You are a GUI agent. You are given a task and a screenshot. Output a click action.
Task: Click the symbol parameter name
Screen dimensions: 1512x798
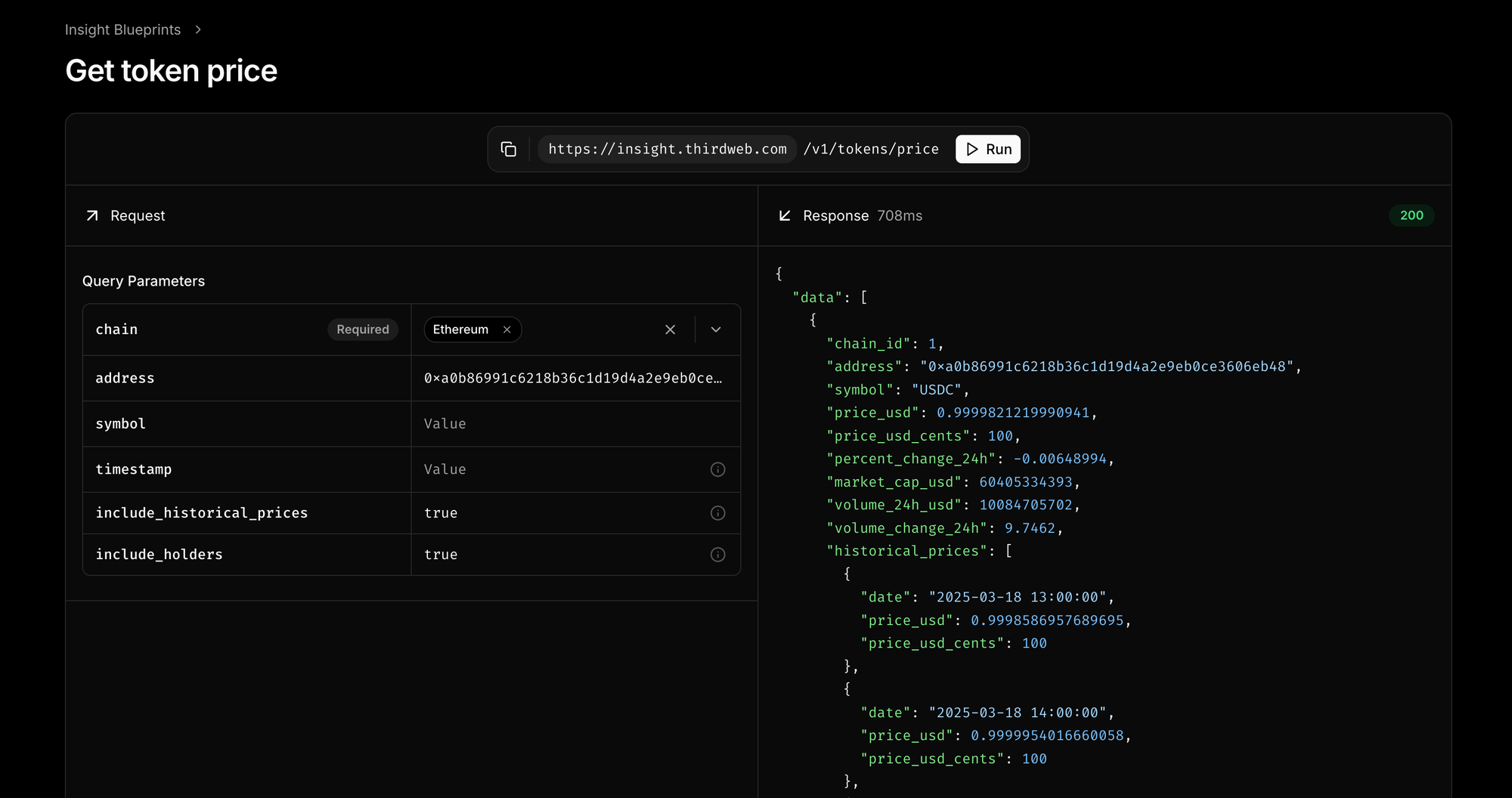tap(120, 424)
